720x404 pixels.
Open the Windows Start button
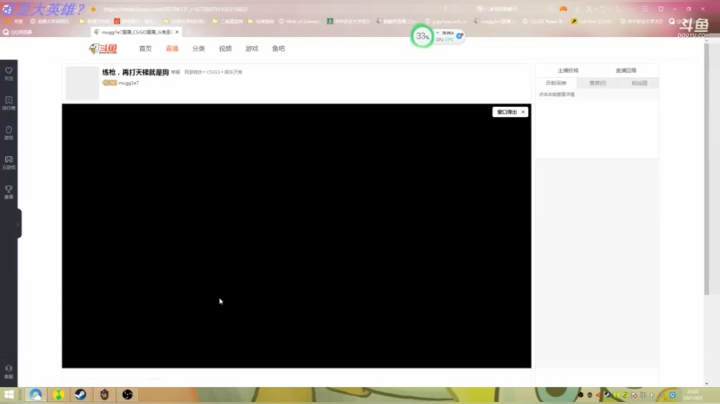point(9,394)
